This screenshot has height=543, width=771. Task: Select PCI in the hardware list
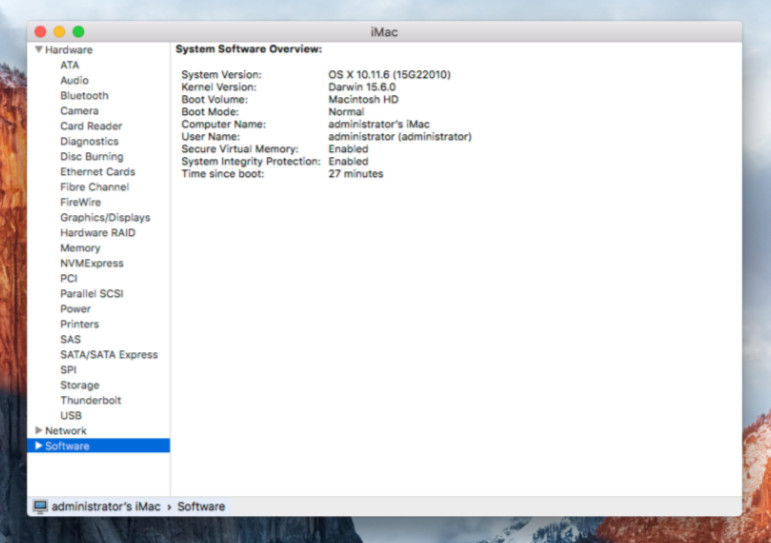[x=68, y=278]
